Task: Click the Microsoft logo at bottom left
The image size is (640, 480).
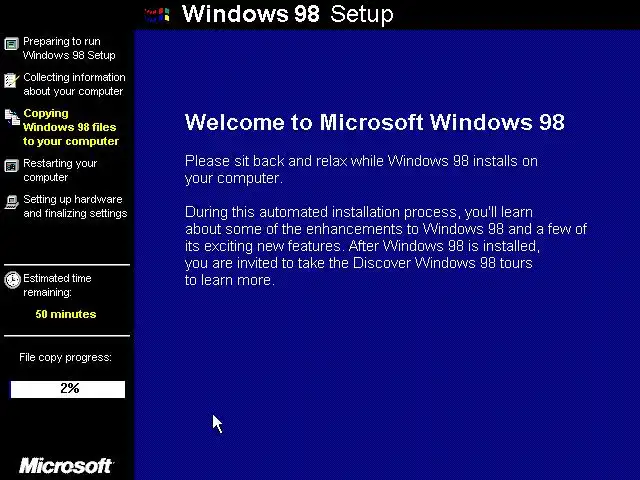Action: coord(66,466)
